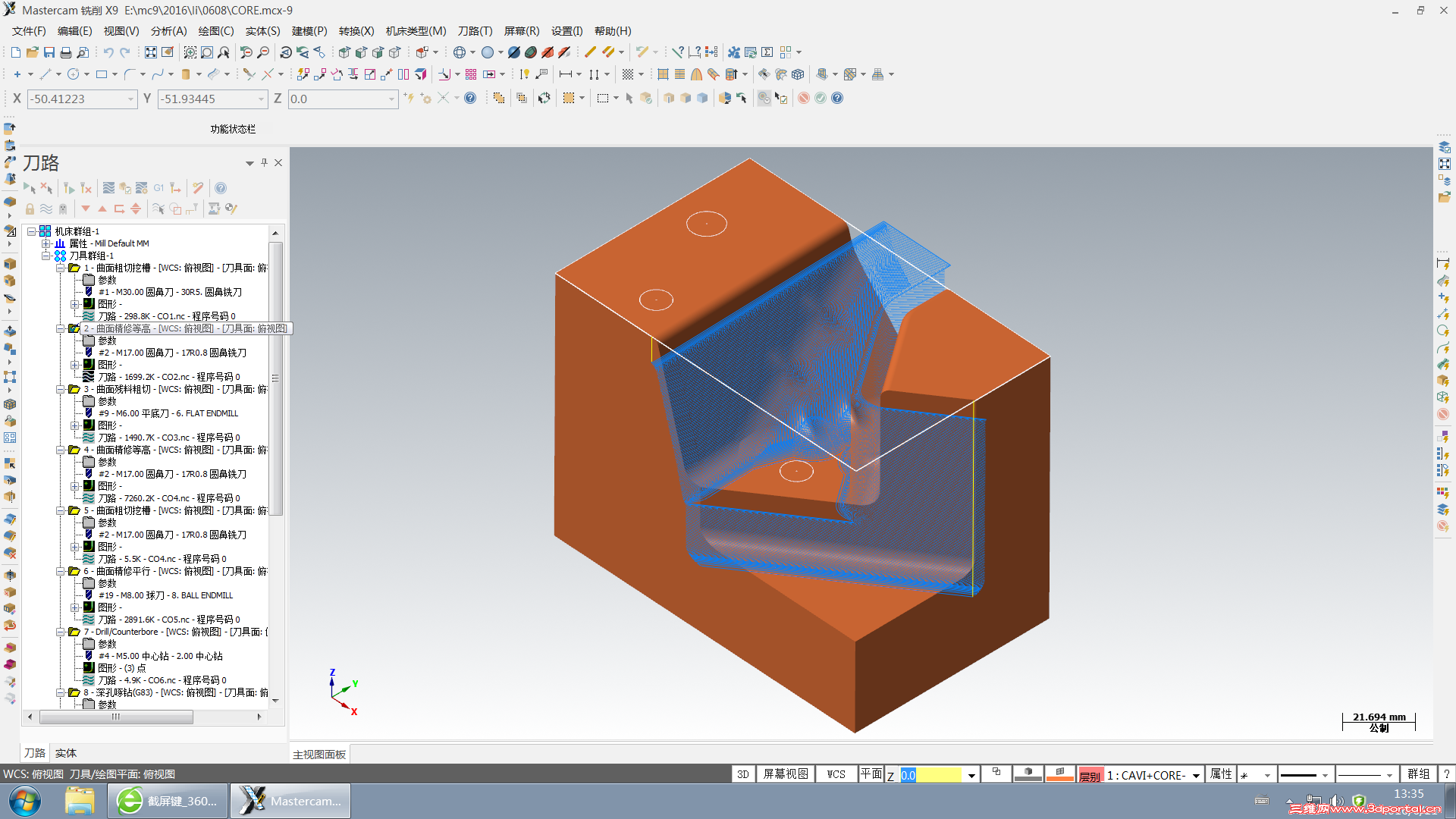Collapse operation 3 曲面残料粗切

point(61,389)
